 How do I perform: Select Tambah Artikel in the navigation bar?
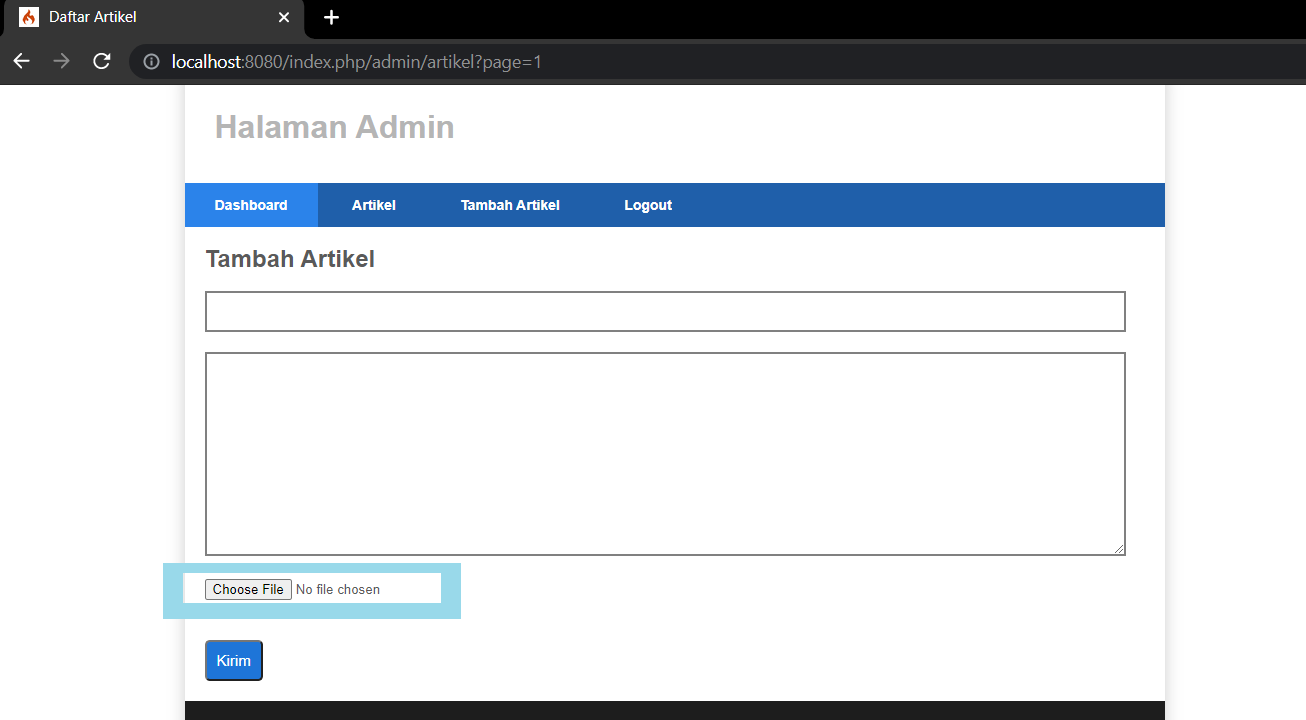pyautogui.click(x=510, y=204)
